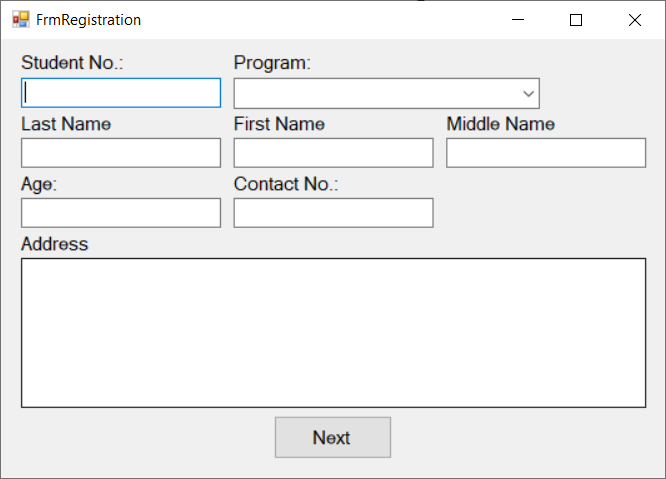Click the 'Address' label

pos(55,244)
